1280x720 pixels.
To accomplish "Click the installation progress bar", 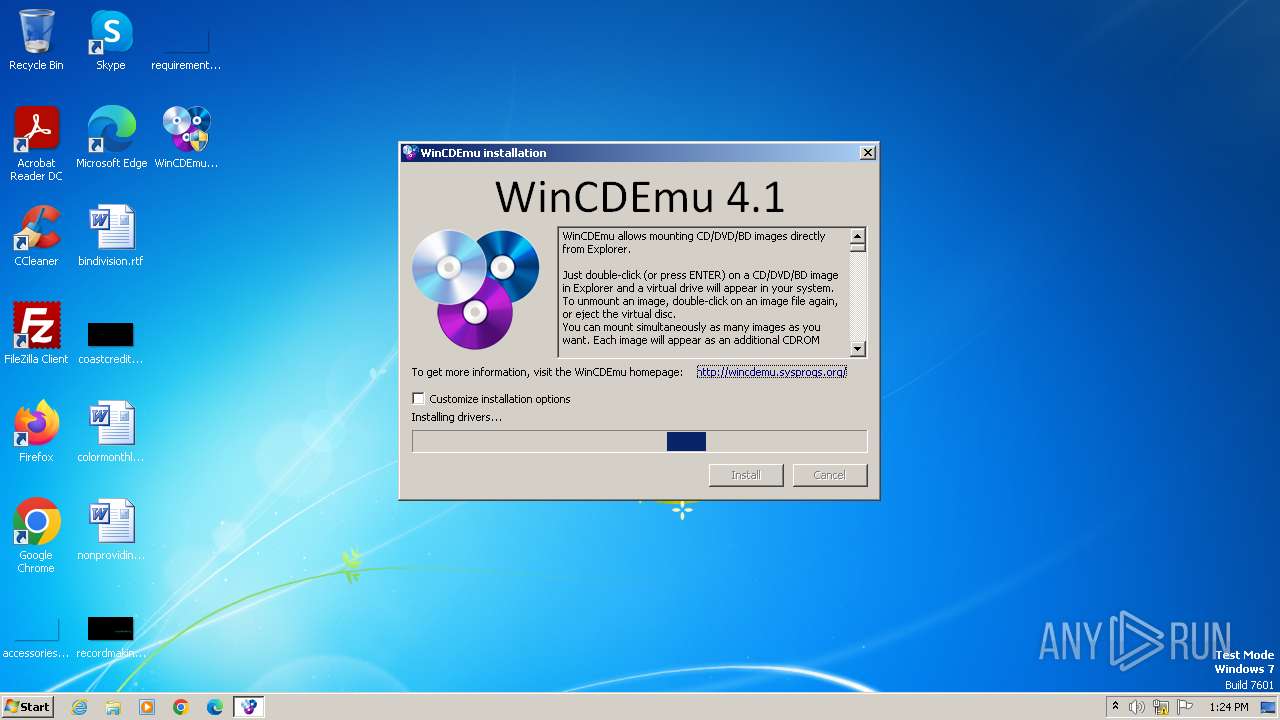I will (639, 441).
